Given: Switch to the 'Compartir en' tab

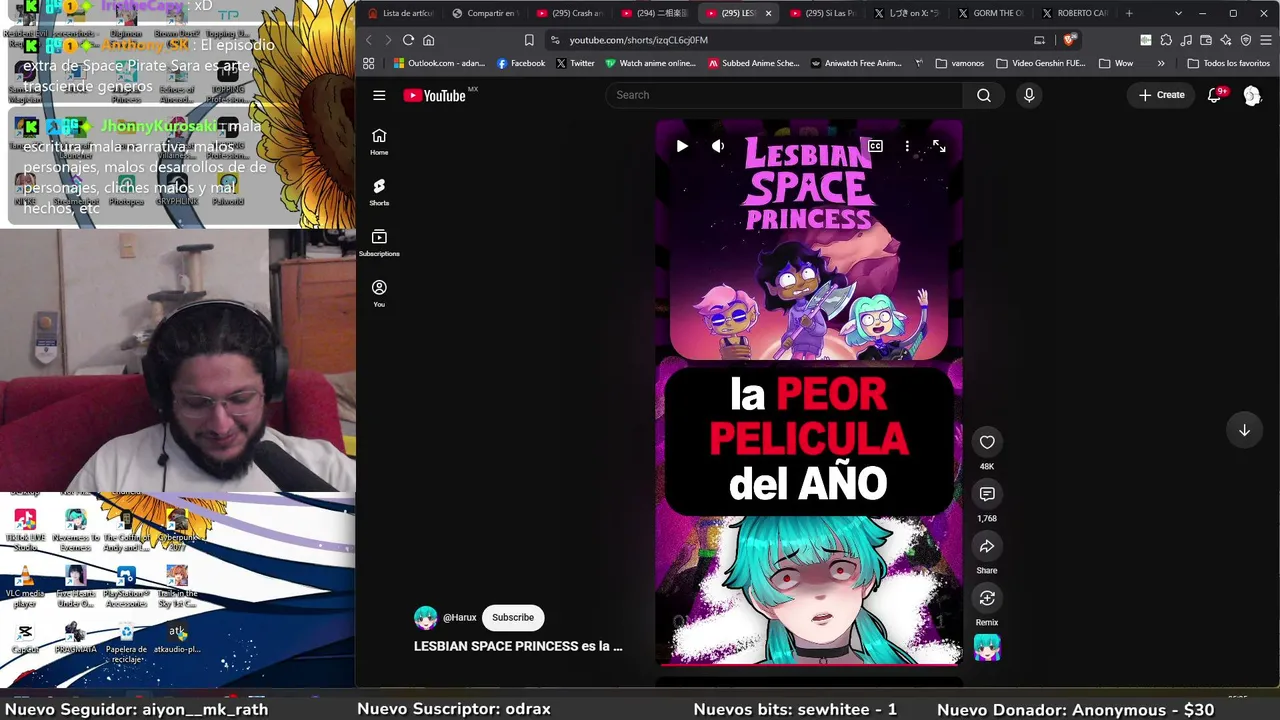Looking at the screenshot, I should point(484,13).
